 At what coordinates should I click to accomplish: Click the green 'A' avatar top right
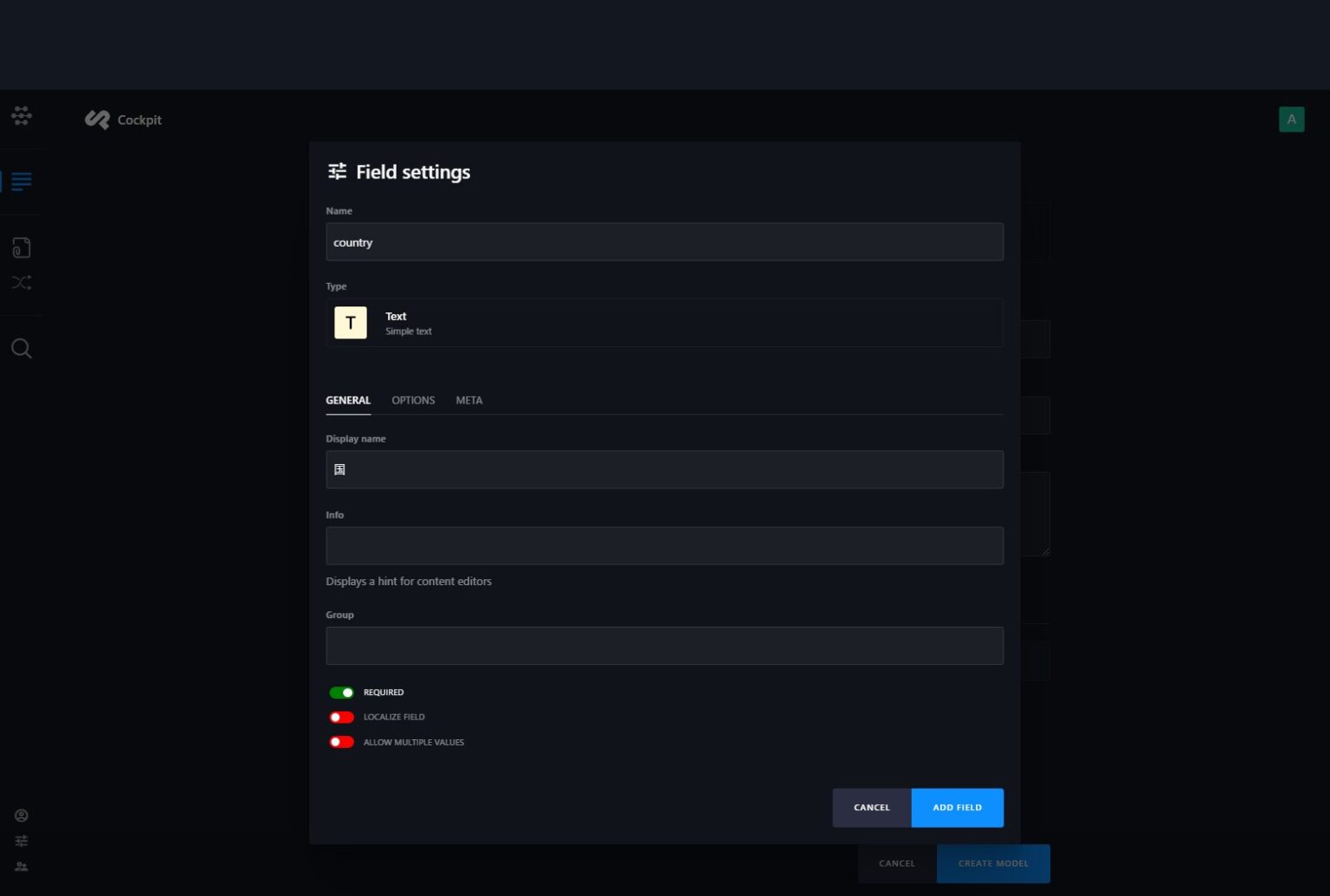click(x=1291, y=119)
